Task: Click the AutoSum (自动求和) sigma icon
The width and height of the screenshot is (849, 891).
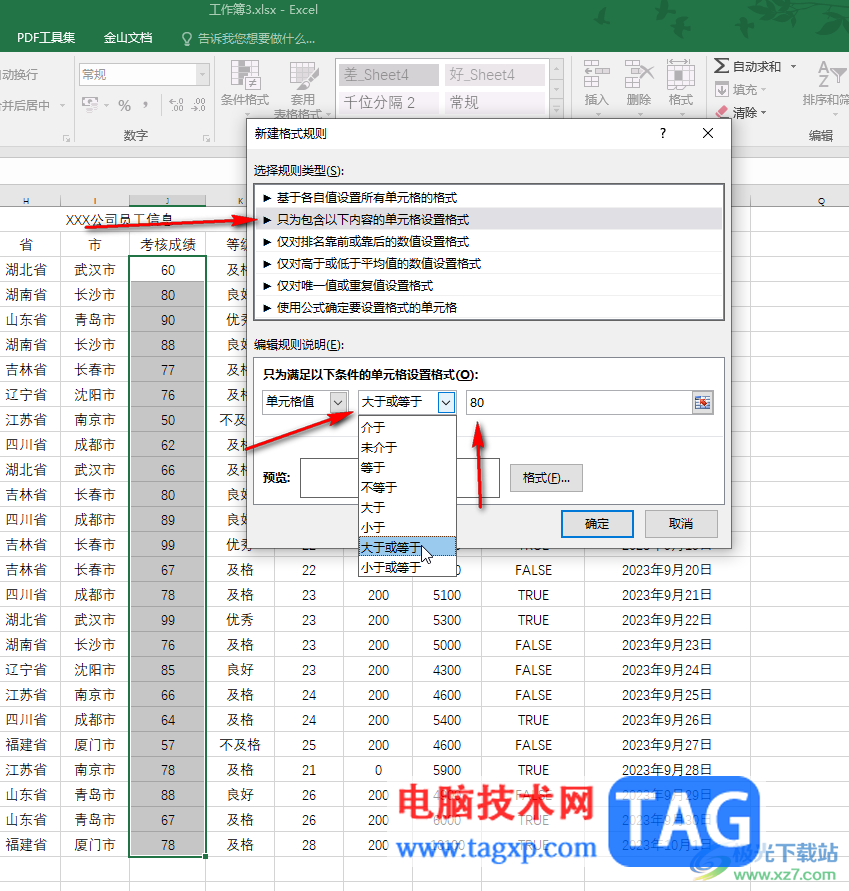Action: point(721,66)
